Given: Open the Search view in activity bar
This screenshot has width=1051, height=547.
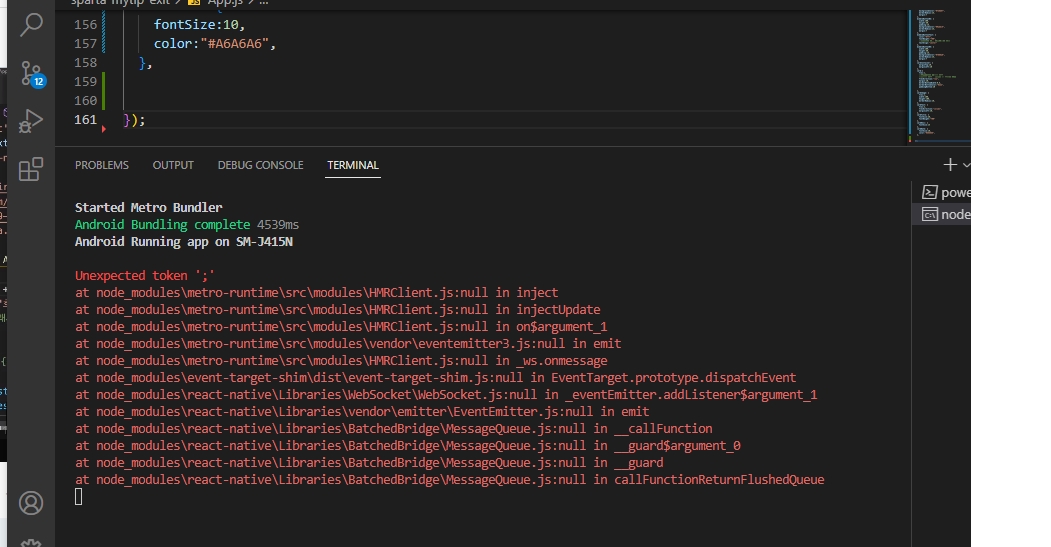Looking at the screenshot, I should coord(31,25).
